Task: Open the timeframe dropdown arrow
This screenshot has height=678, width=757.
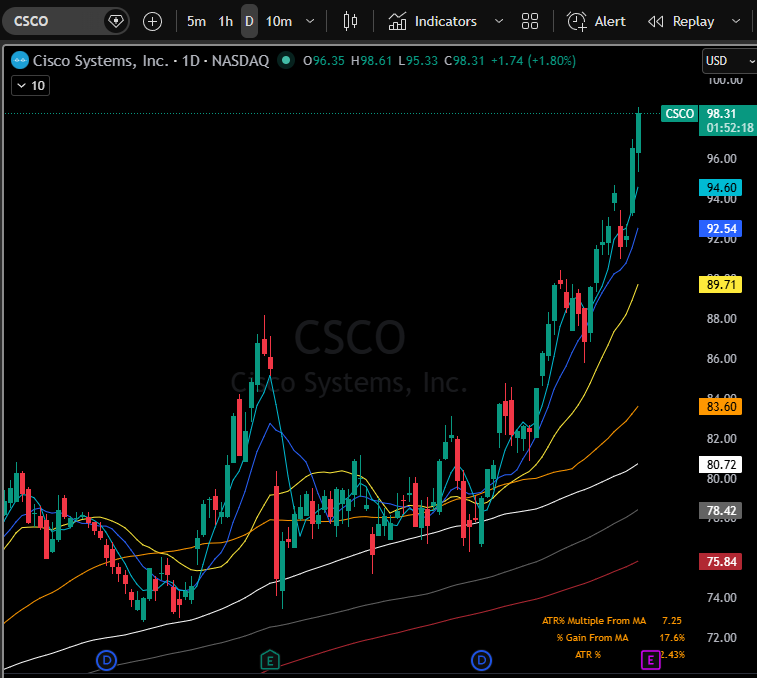Action: click(310, 21)
